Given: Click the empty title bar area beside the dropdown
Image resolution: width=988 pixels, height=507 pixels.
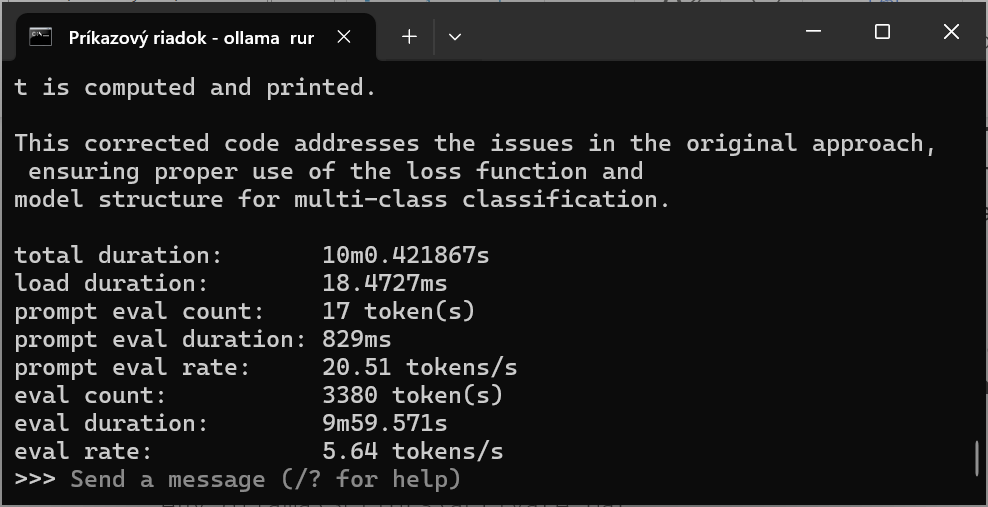Looking at the screenshot, I should (x=620, y=37).
